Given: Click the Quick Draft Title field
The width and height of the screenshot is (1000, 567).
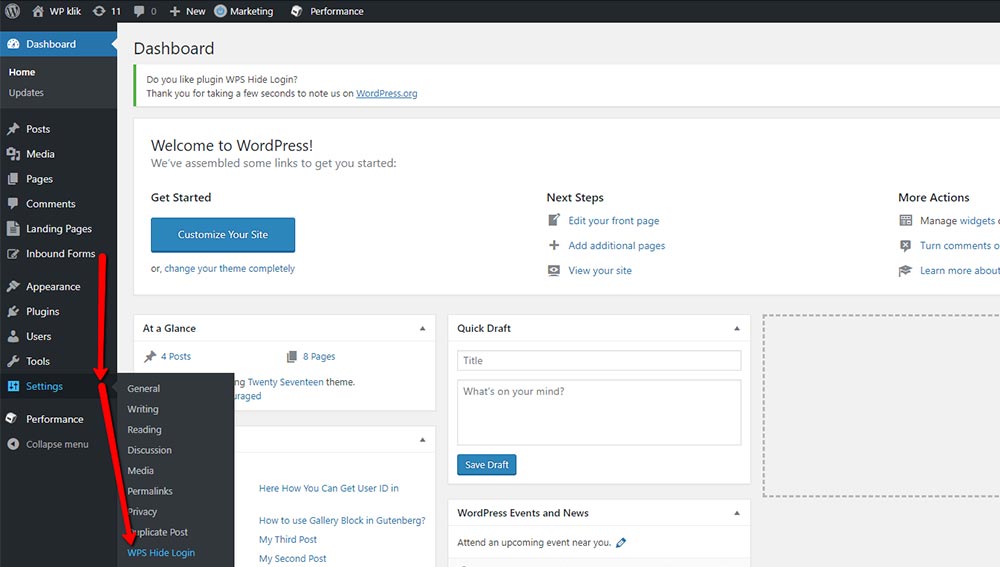Looking at the screenshot, I should pyautogui.click(x=599, y=360).
